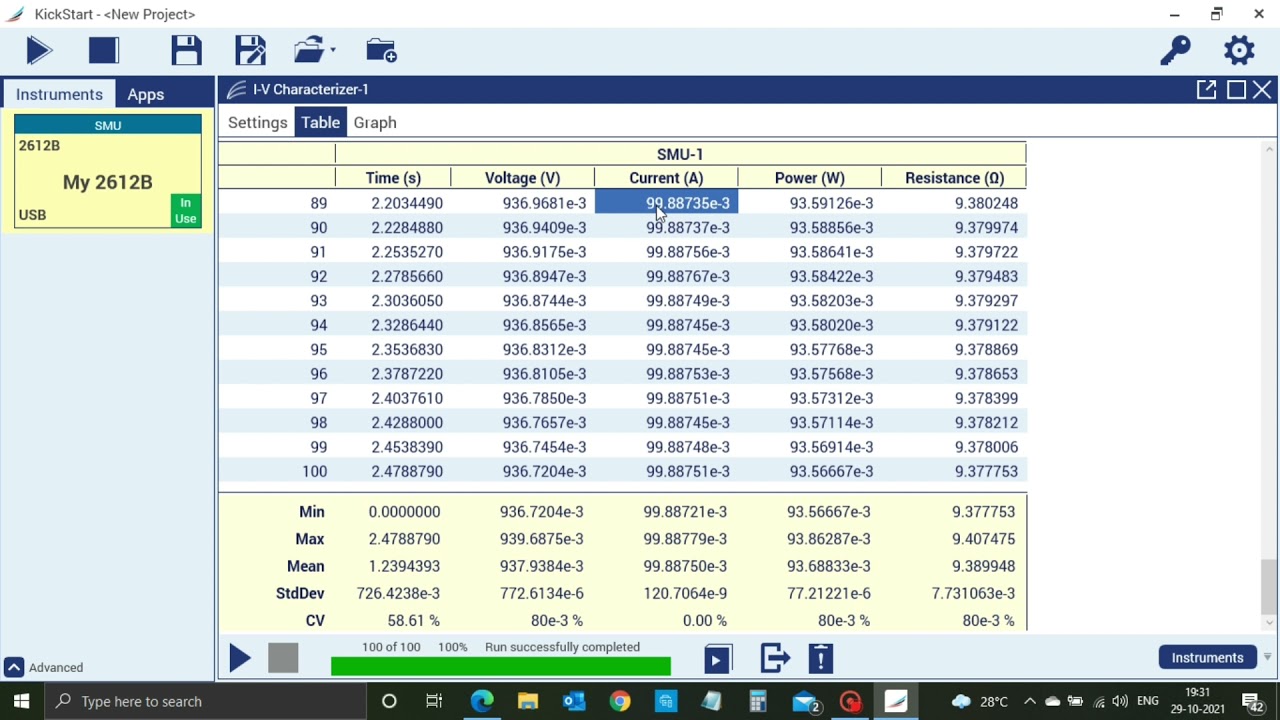Select the voltage cell 936.9681e-3
Screen dimensions: 1280x720
click(x=523, y=203)
